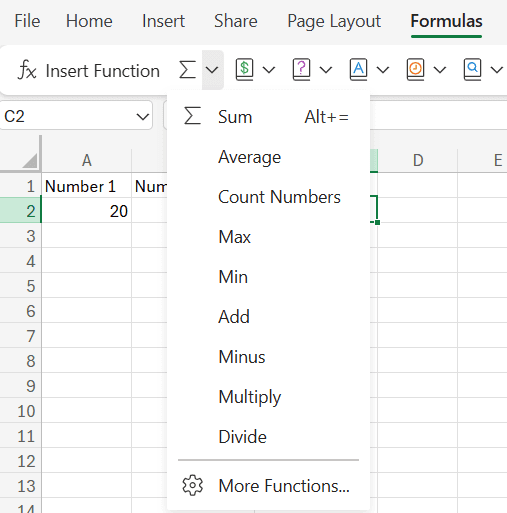Select row 5 header
507x513 pixels.
tap(21, 286)
